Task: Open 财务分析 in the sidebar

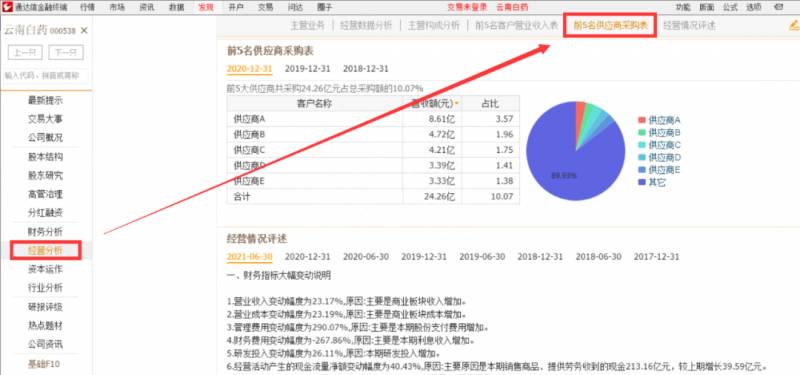Action: point(45,232)
